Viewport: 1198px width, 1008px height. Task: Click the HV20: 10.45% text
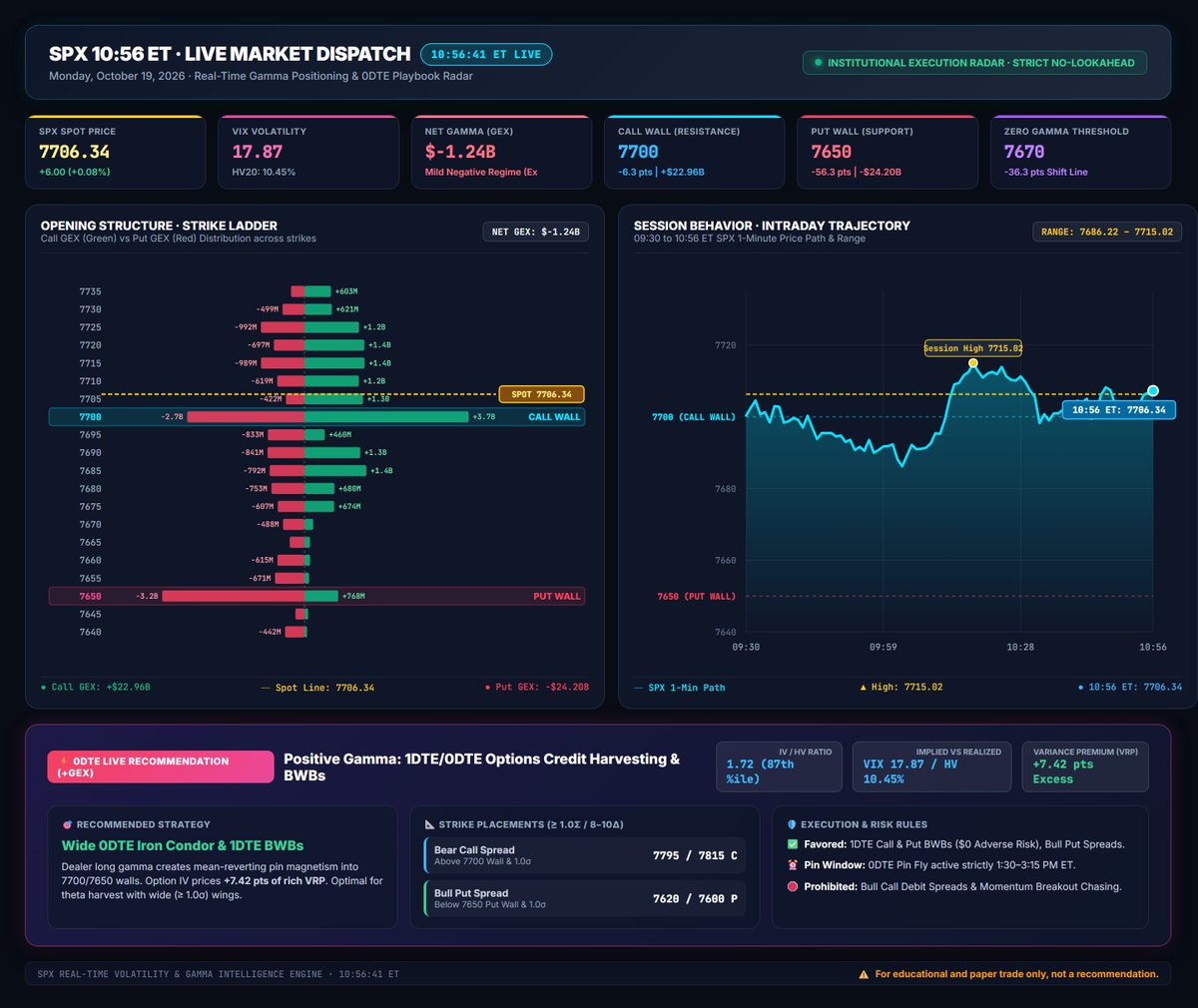(264, 173)
